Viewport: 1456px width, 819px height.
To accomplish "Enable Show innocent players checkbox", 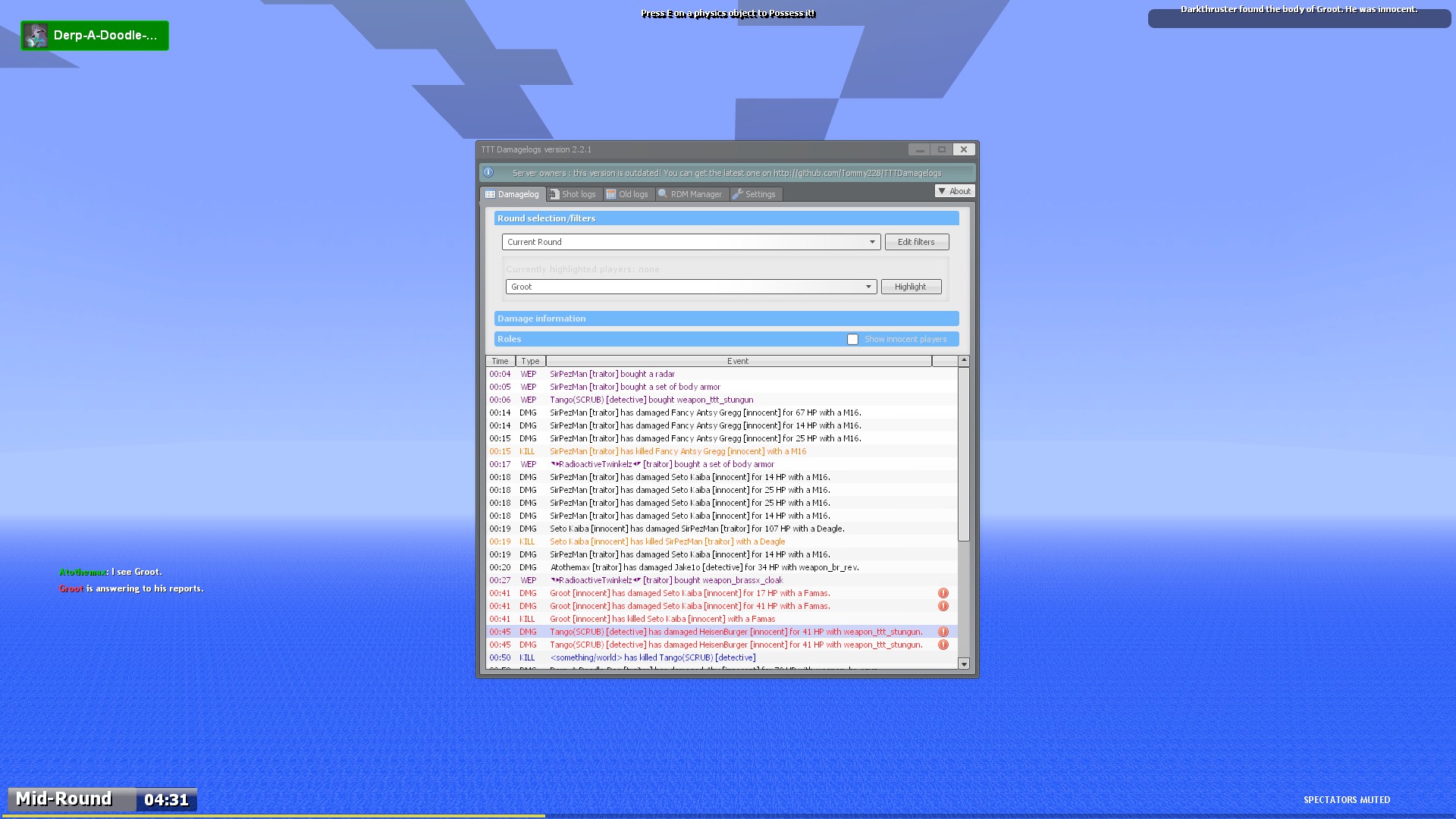I will (x=852, y=339).
